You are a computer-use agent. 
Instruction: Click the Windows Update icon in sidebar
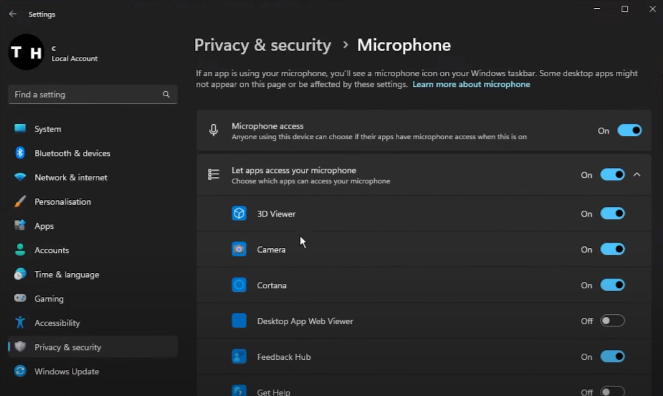(x=20, y=371)
